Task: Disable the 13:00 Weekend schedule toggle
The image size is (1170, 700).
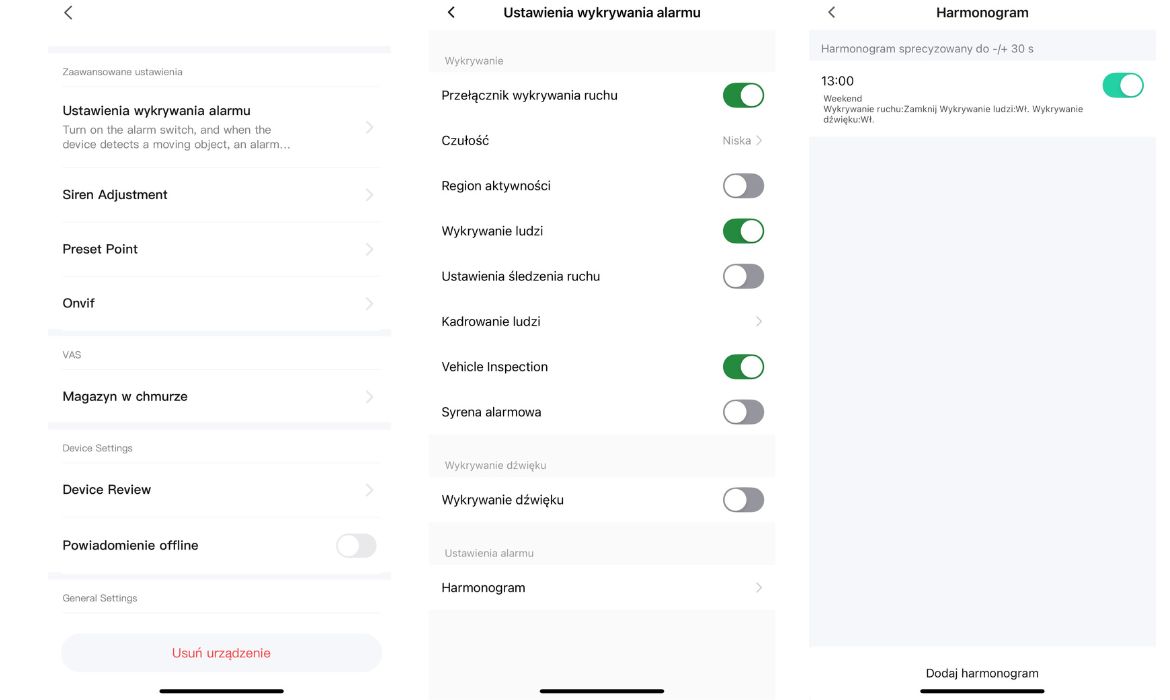Action: pyautogui.click(x=1122, y=86)
